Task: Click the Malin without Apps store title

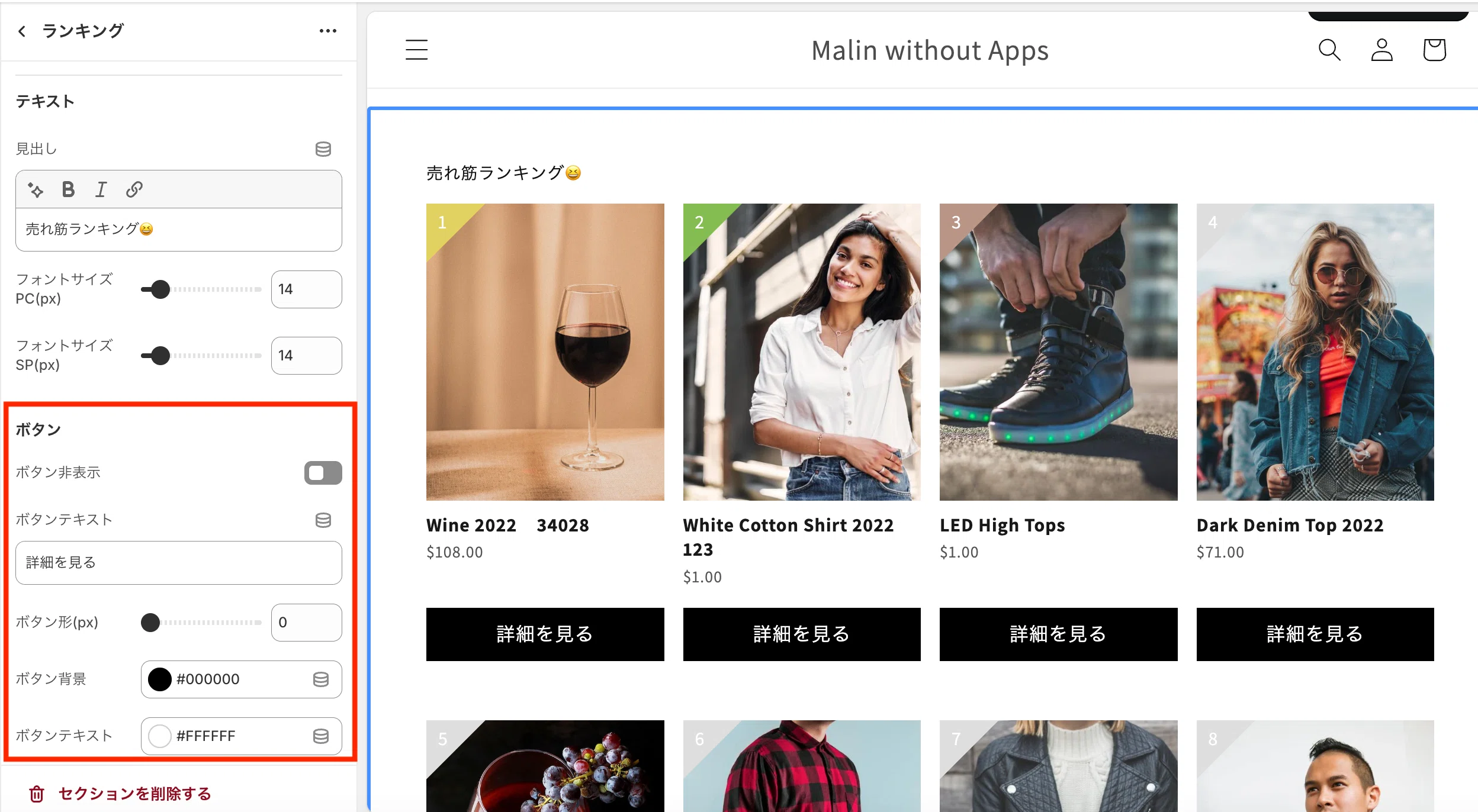Action: pyautogui.click(x=930, y=51)
